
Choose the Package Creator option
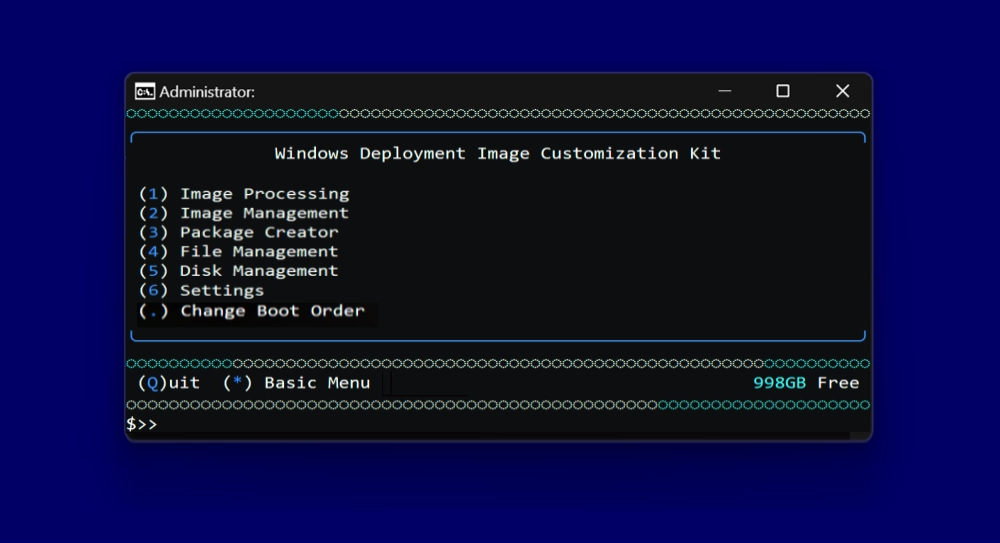coord(239,232)
